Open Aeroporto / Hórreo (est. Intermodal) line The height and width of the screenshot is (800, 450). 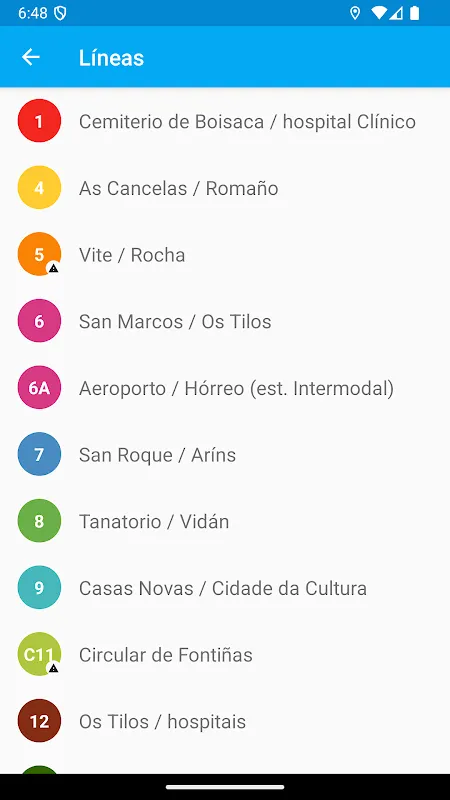(225, 388)
